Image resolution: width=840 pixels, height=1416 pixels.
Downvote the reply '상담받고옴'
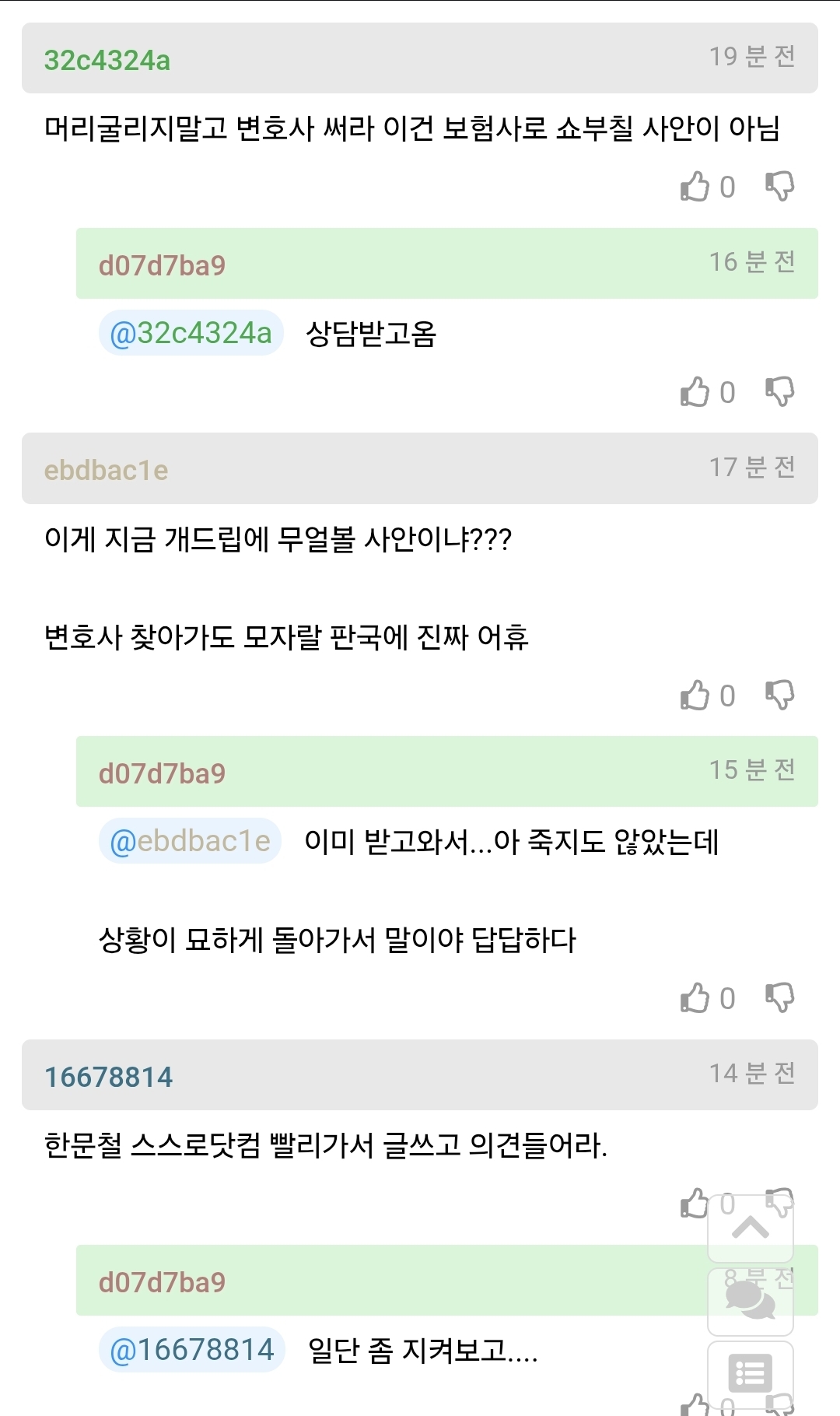pyautogui.click(x=779, y=392)
